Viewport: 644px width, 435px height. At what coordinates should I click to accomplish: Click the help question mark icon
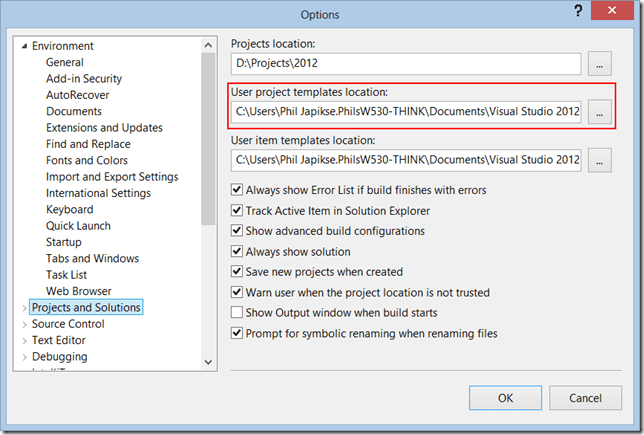tap(578, 11)
